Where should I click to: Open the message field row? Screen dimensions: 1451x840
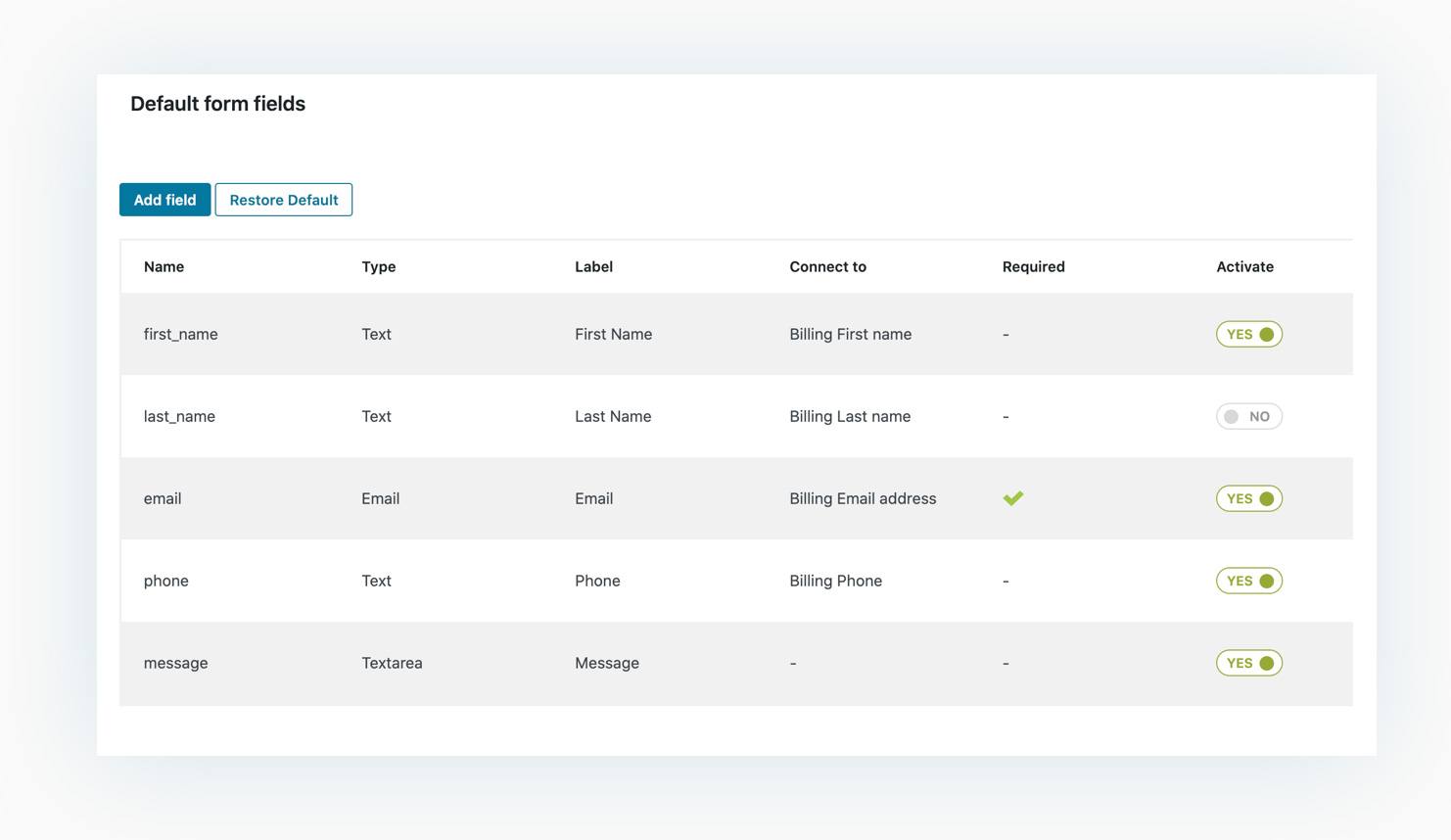(176, 663)
